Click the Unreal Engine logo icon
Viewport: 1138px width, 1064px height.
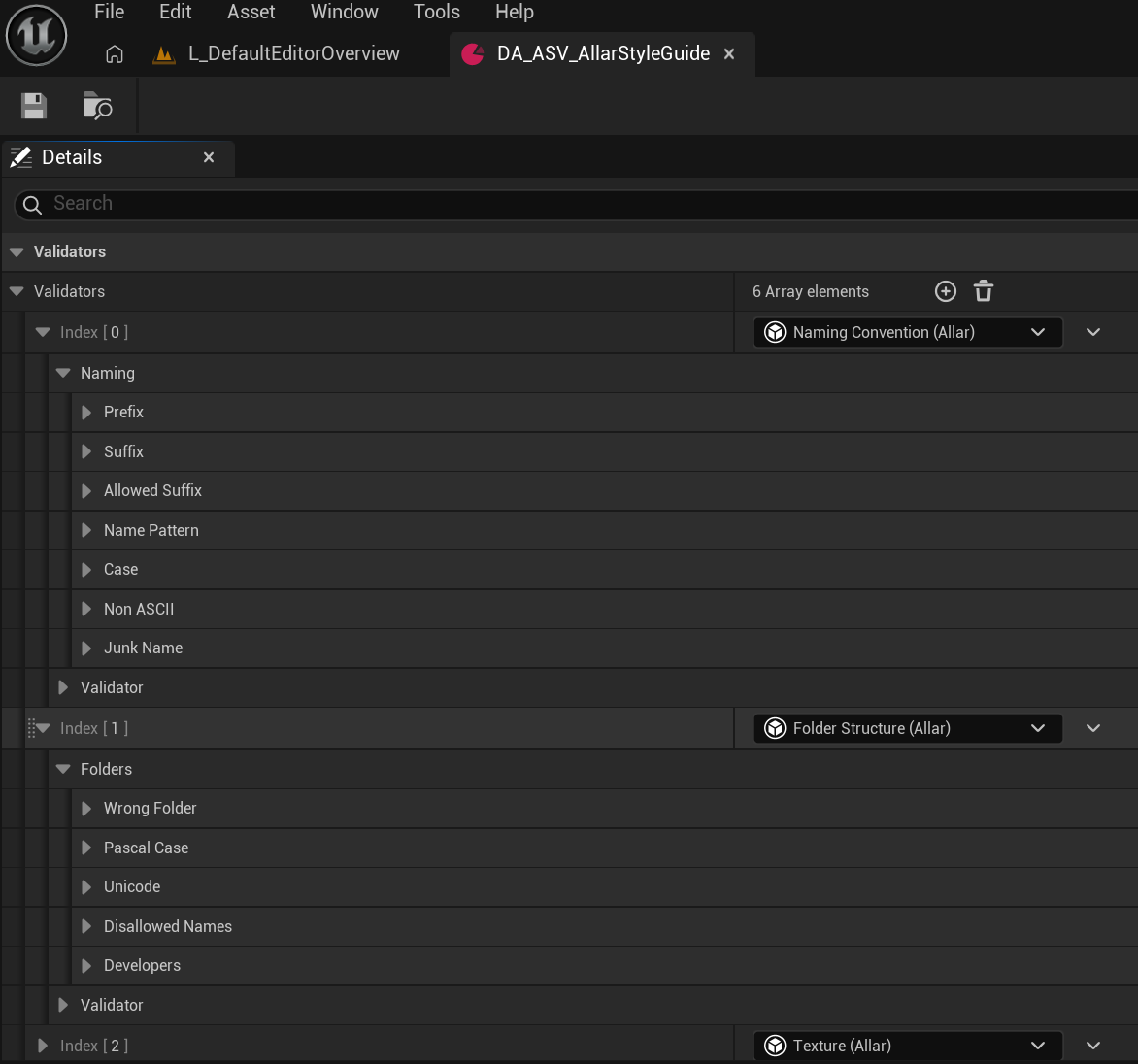click(x=36, y=36)
